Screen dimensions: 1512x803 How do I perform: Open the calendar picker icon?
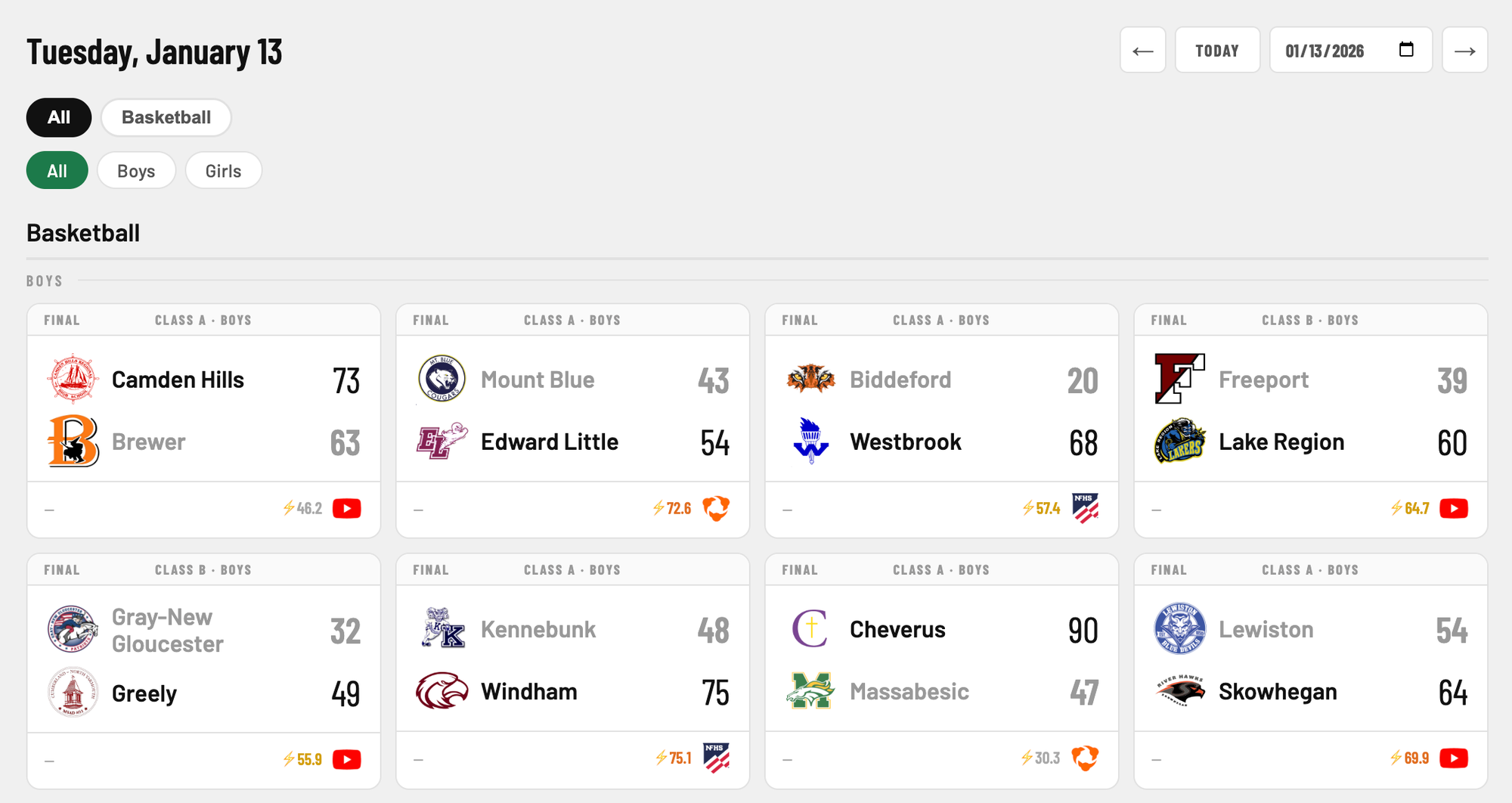[1406, 50]
